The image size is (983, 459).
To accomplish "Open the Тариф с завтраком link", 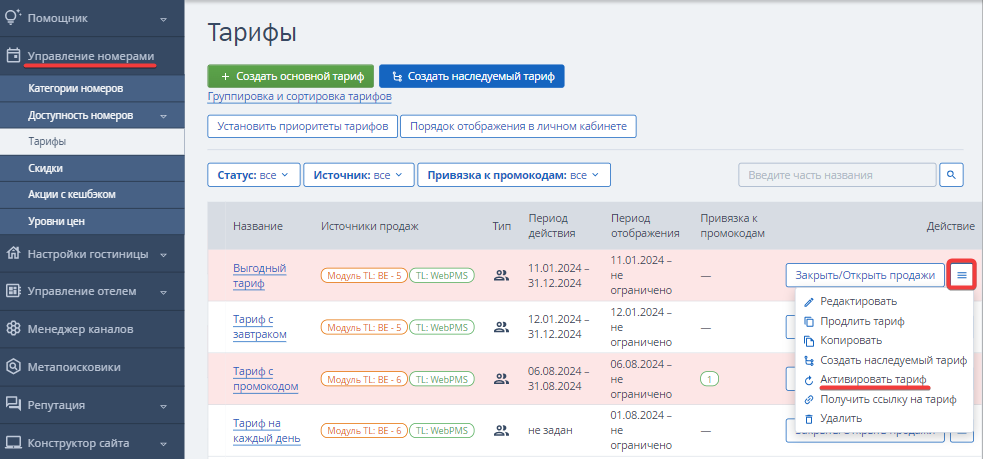I will point(260,327).
